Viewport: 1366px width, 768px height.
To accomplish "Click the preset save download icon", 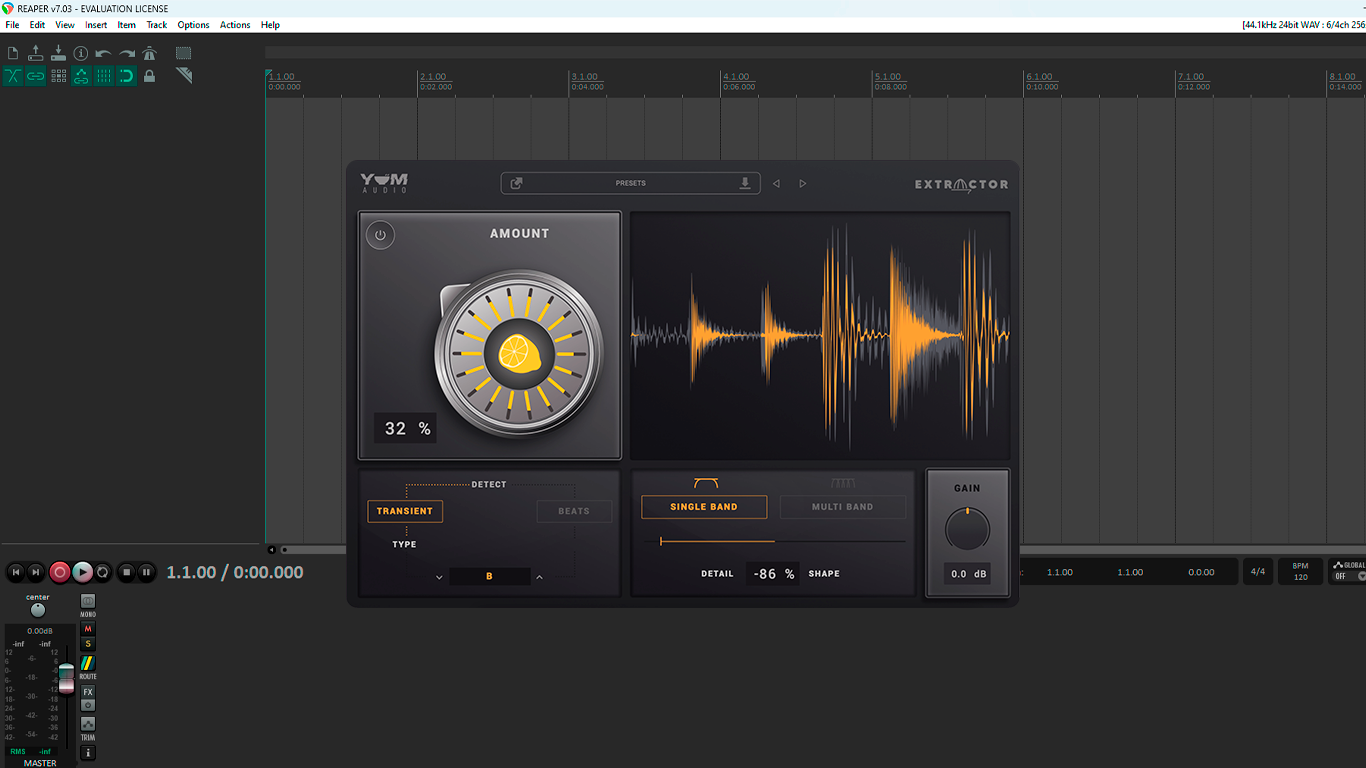I will pyautogui.click(x=744, y=183).
